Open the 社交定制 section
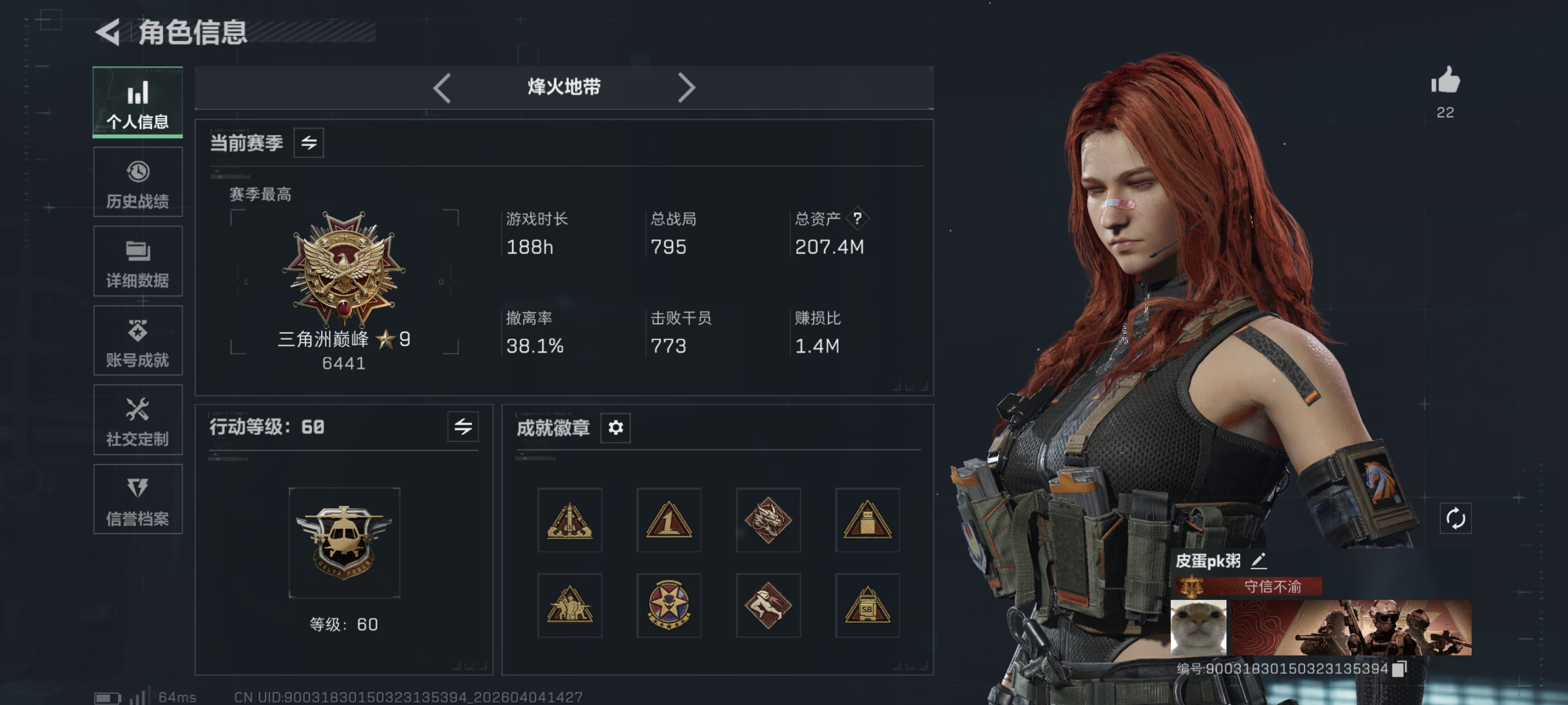The width and height of the screenshot is (1568, 705). tap(137, 420)
